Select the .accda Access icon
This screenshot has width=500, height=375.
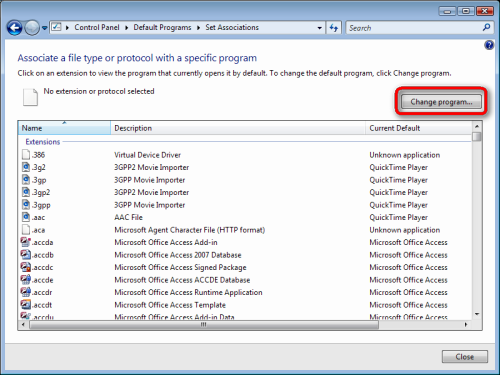point(26,242)
